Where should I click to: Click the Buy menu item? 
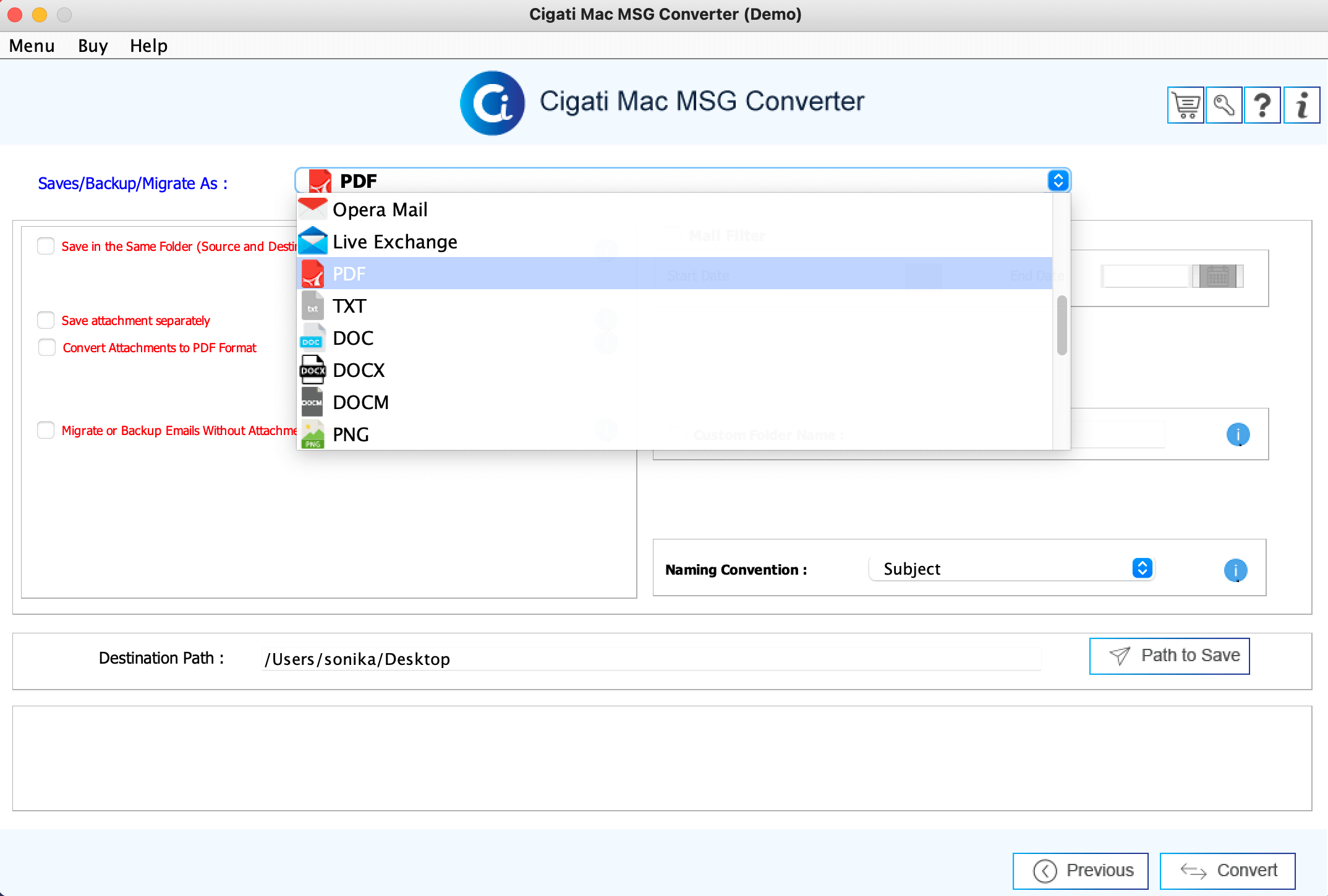[x=92, y=46]
